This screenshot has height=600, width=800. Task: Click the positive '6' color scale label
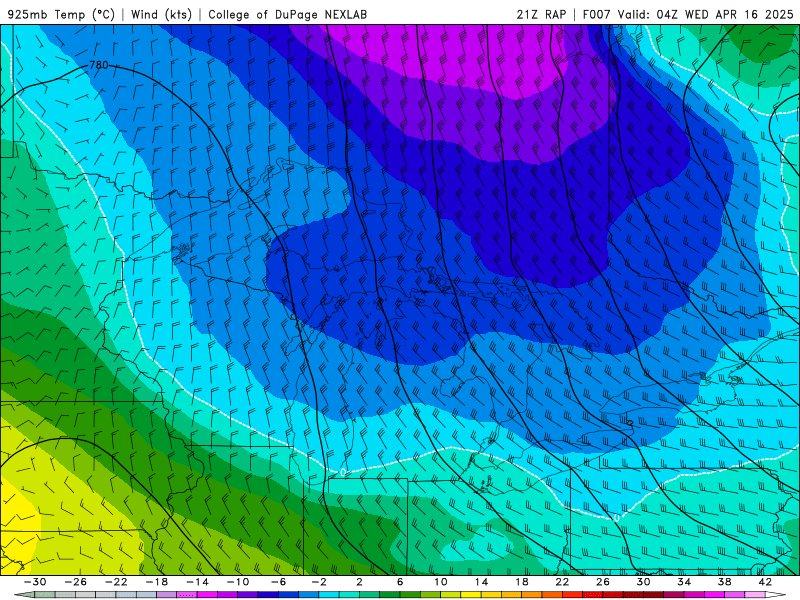(400, 582)
